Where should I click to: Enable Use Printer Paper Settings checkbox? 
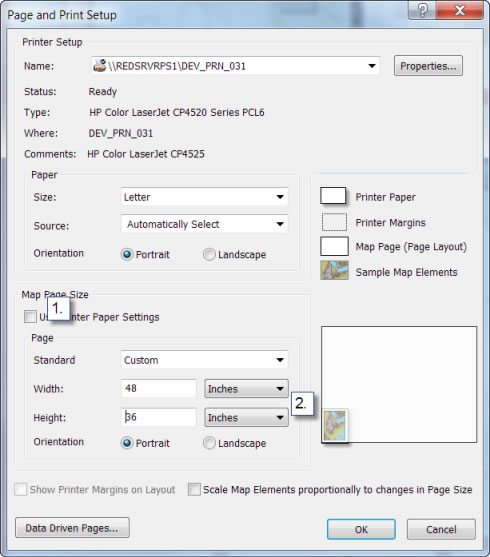(x=30, y=316)
